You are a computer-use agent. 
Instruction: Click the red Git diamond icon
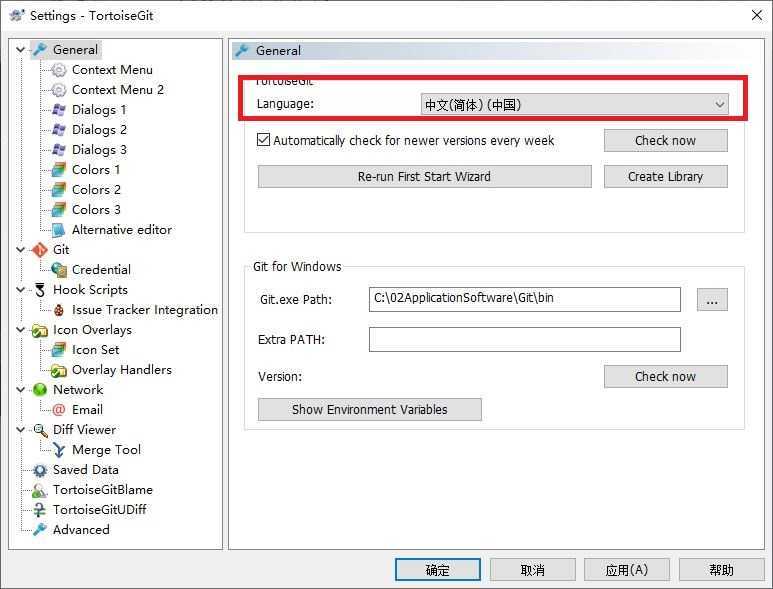coord(39,250)
